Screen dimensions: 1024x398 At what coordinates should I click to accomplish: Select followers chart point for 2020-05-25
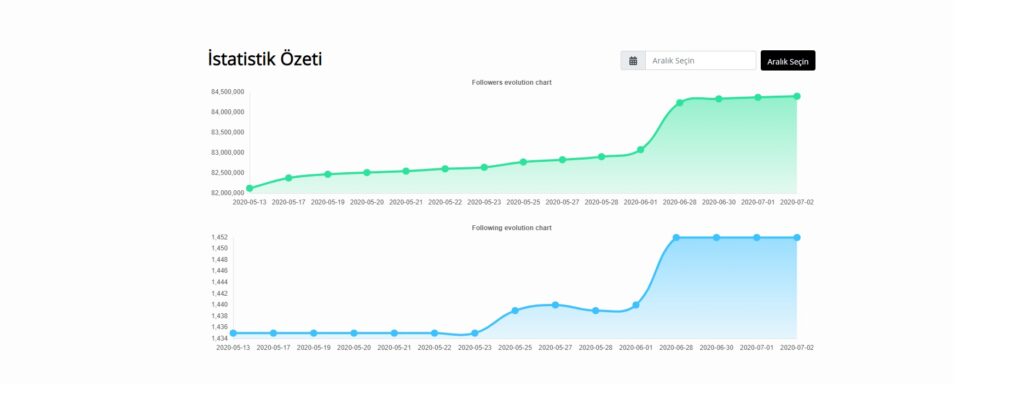tap(523, 162)
